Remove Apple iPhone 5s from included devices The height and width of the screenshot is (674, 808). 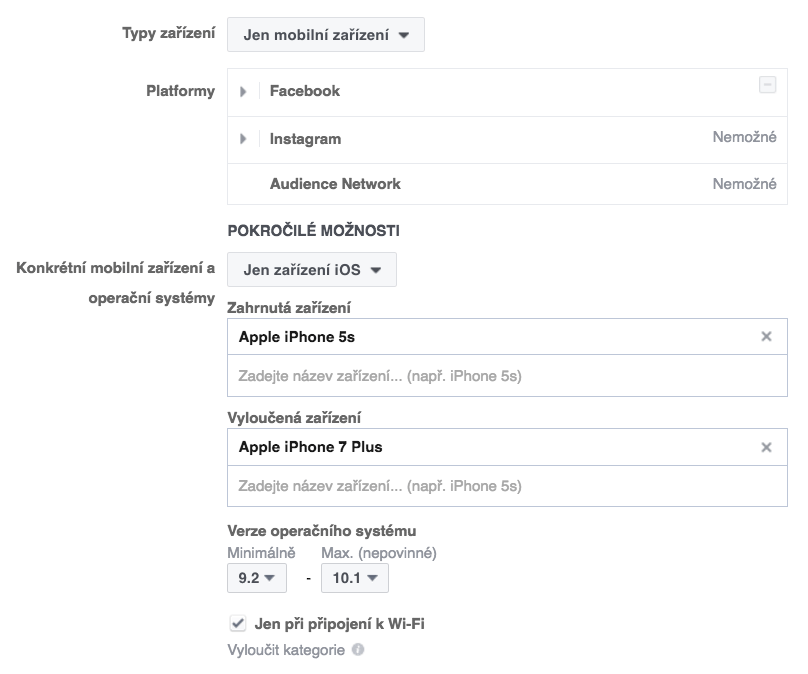pos(766,336)
